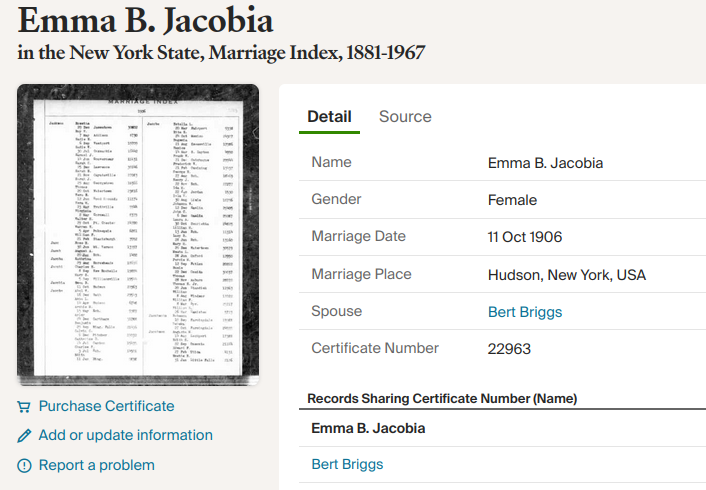Select bold Emma B. Jacobia record entry
This screenshot has height=490, width=706.
tap(368, 429)
